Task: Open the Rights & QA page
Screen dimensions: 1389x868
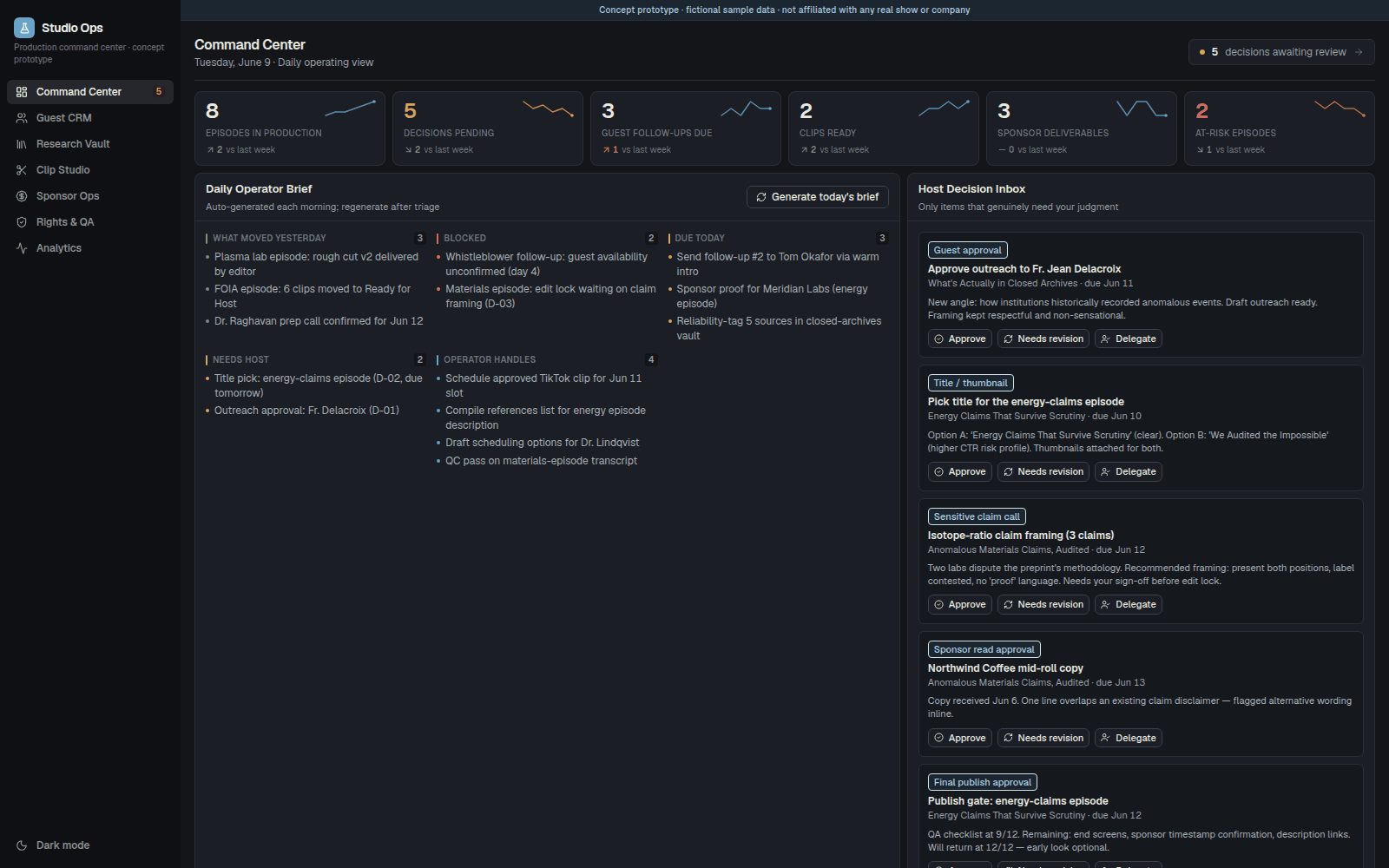Action: 90,222
